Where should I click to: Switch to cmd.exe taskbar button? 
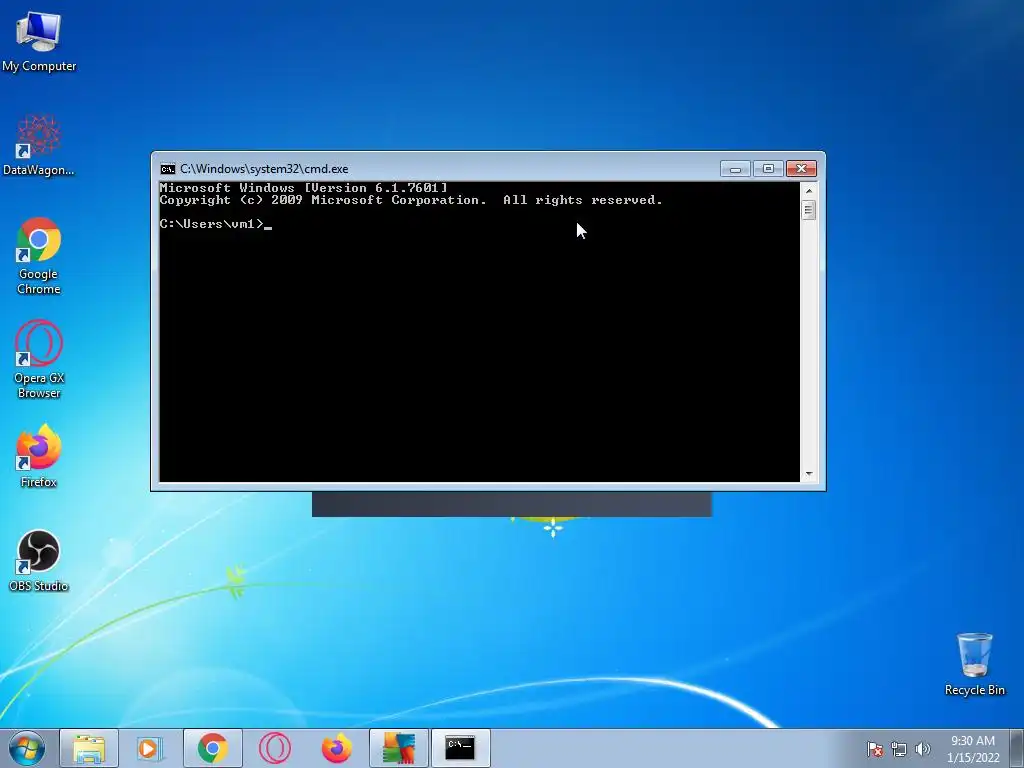pos(460,748)
